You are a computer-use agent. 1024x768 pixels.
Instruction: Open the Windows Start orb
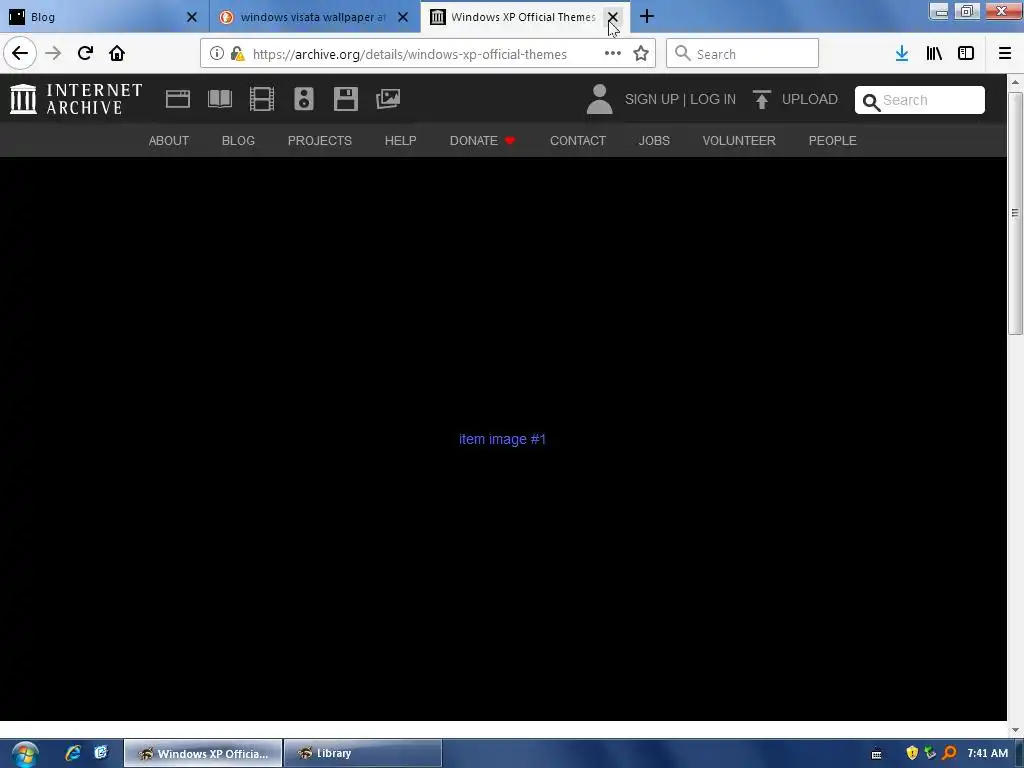tap(25, 754)
